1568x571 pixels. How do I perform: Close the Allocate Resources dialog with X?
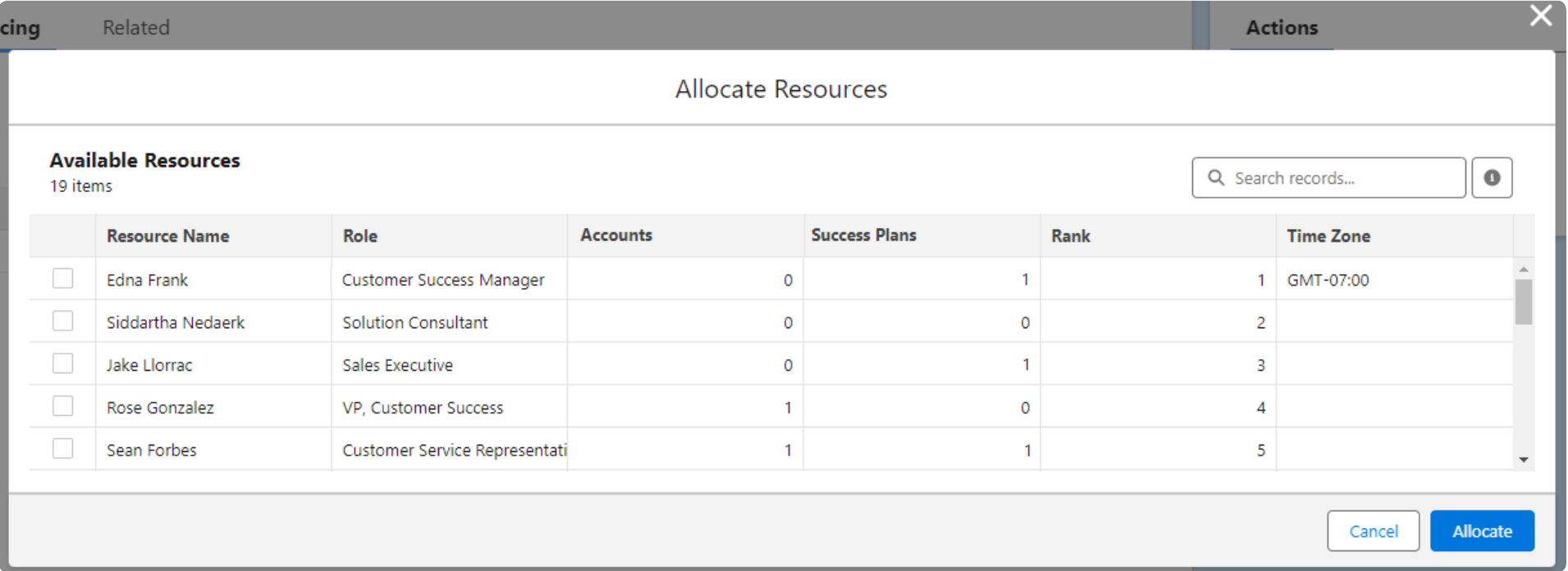1540,16
